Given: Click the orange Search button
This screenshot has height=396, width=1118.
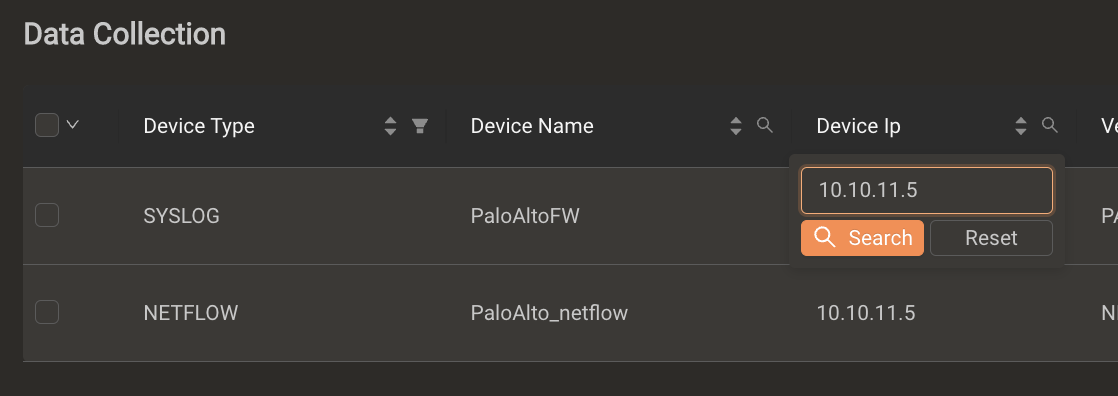Looking at the screenshot, I should (862, 238).
